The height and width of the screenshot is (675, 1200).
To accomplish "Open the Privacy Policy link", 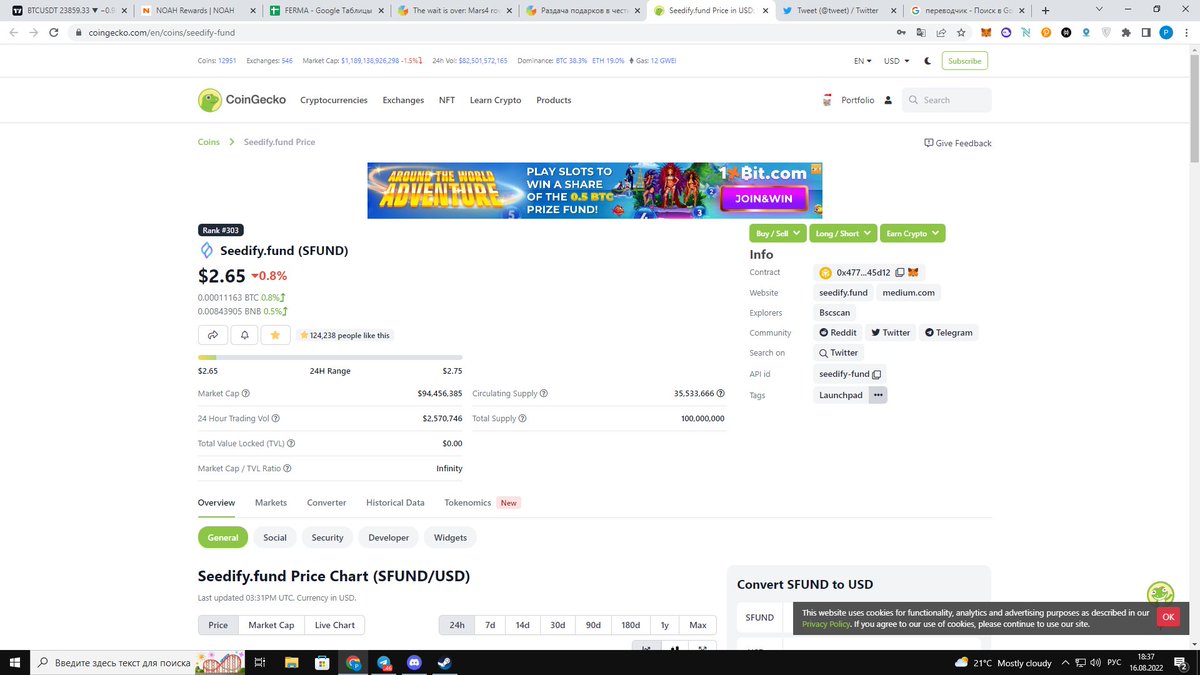I will point(826,624).
